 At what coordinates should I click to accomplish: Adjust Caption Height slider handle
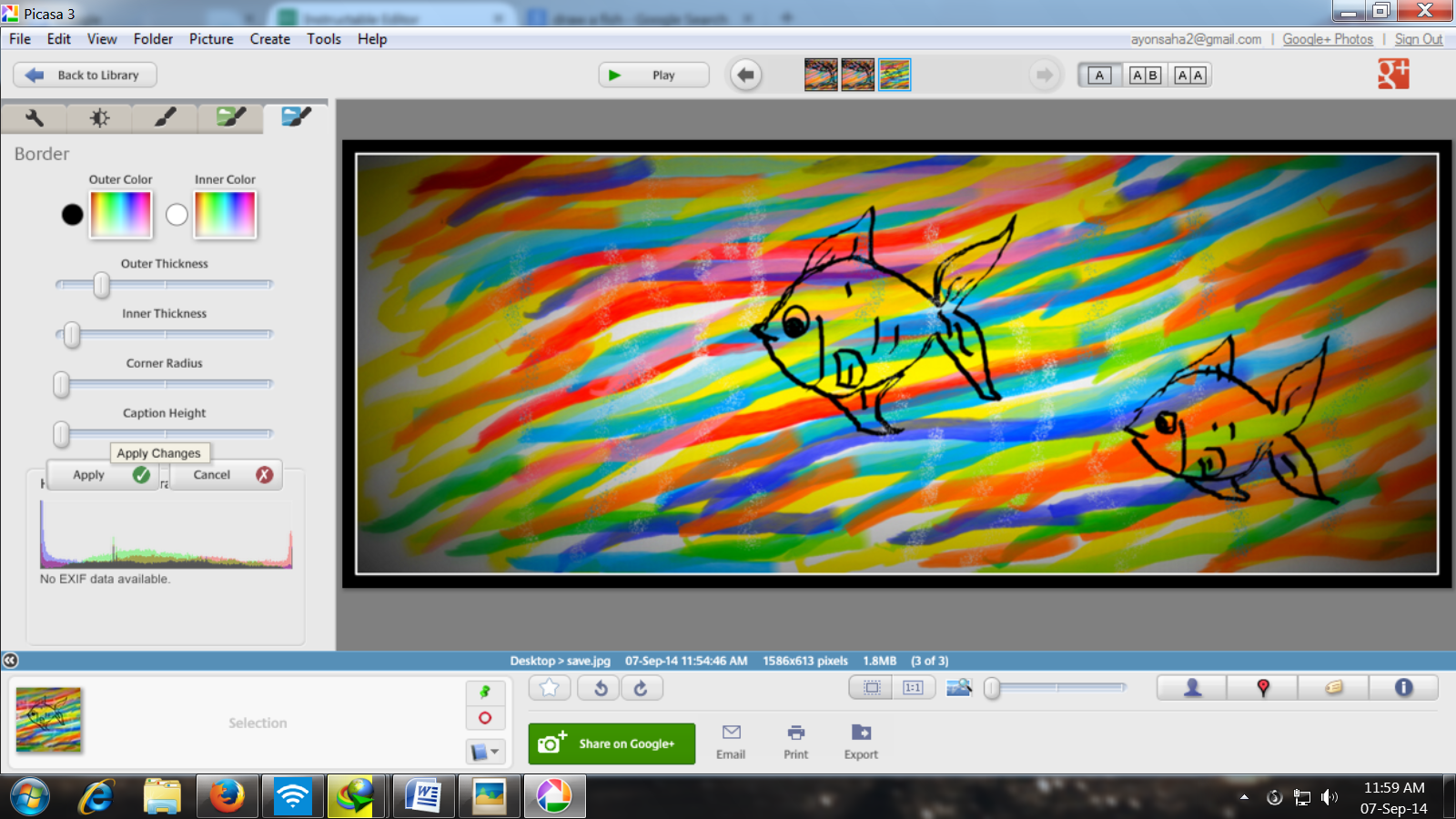coord(61,434)
